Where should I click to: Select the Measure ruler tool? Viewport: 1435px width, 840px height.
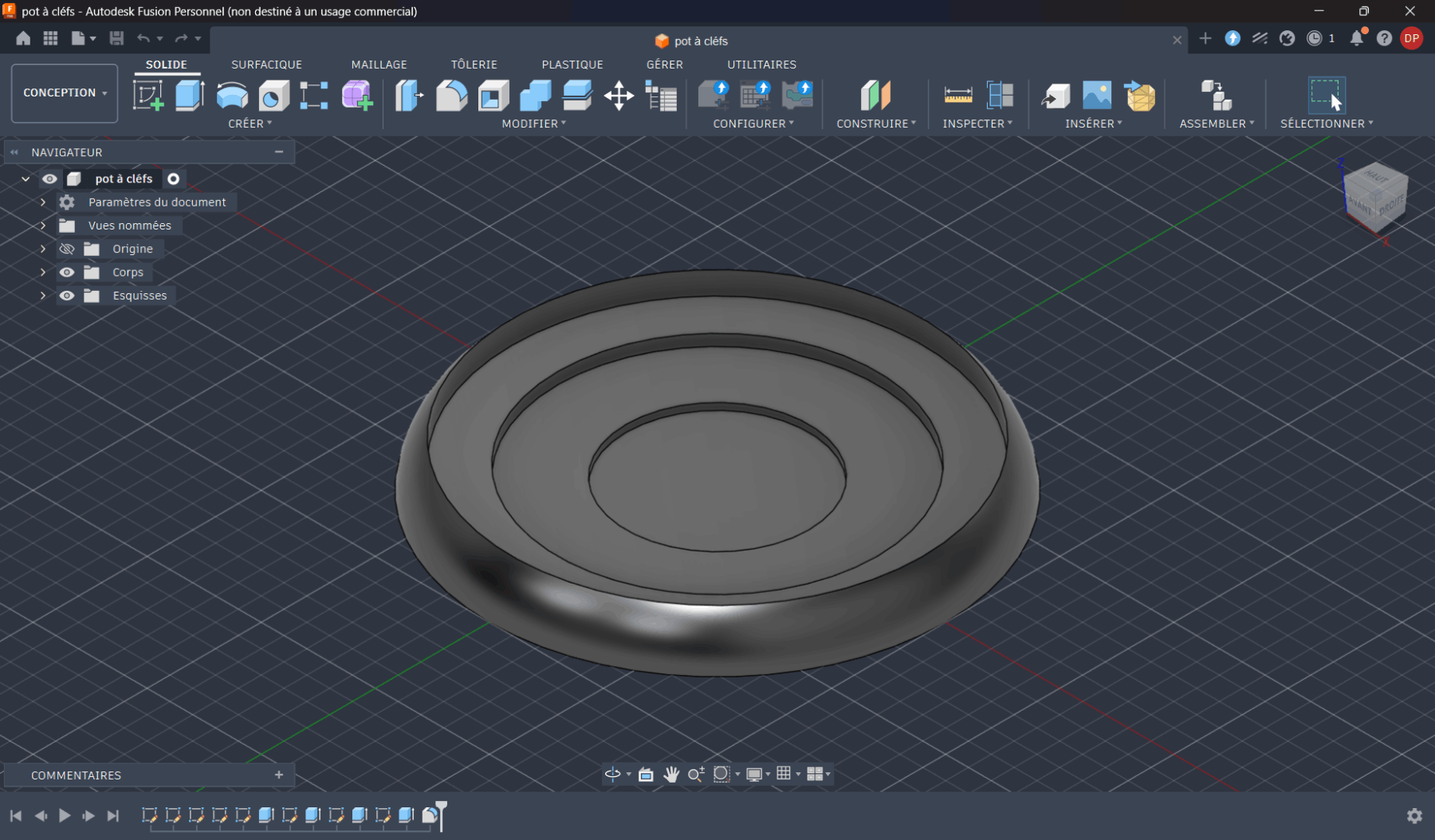point(957,96)
